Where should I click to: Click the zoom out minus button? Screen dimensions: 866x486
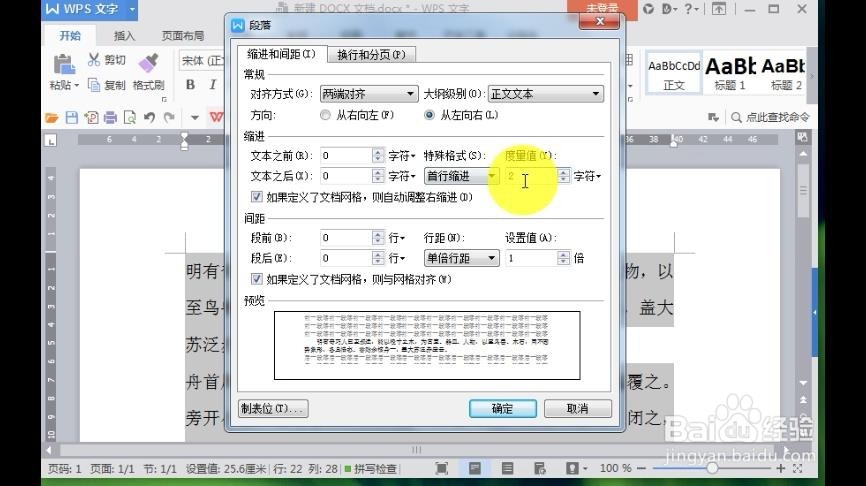click(x=641, y=468)
